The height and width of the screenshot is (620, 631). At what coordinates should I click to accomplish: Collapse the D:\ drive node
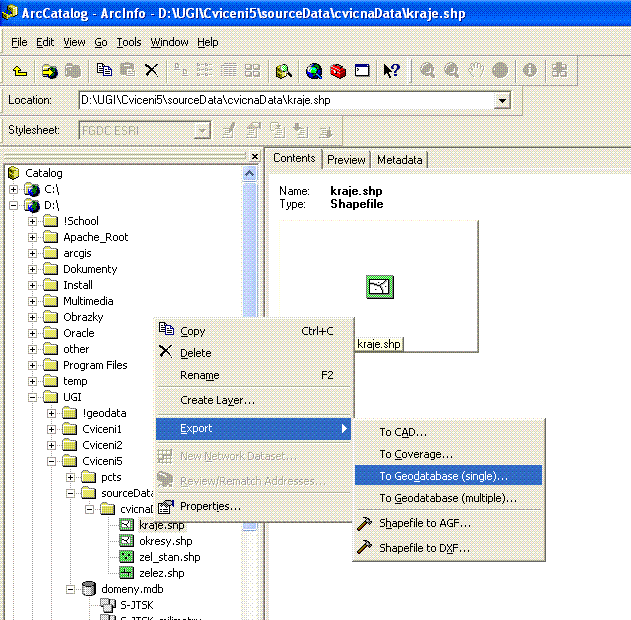click(x=13, y=205)
